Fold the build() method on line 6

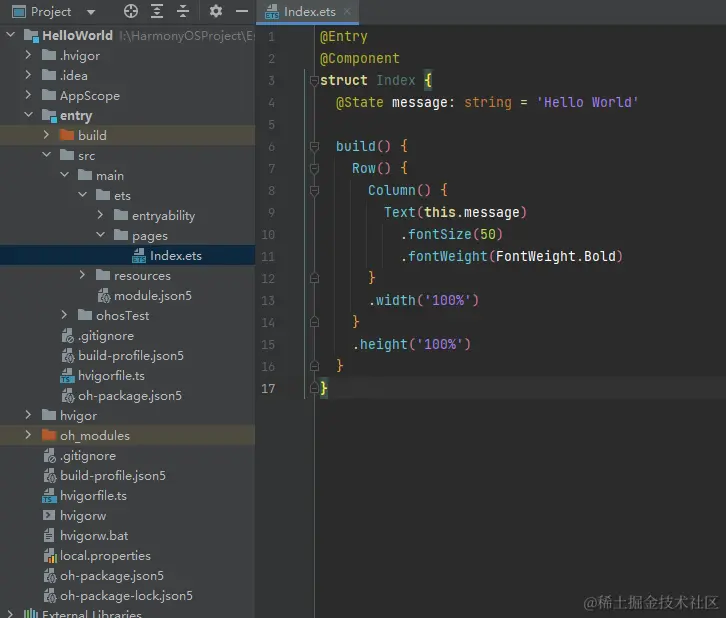point(314,147)
